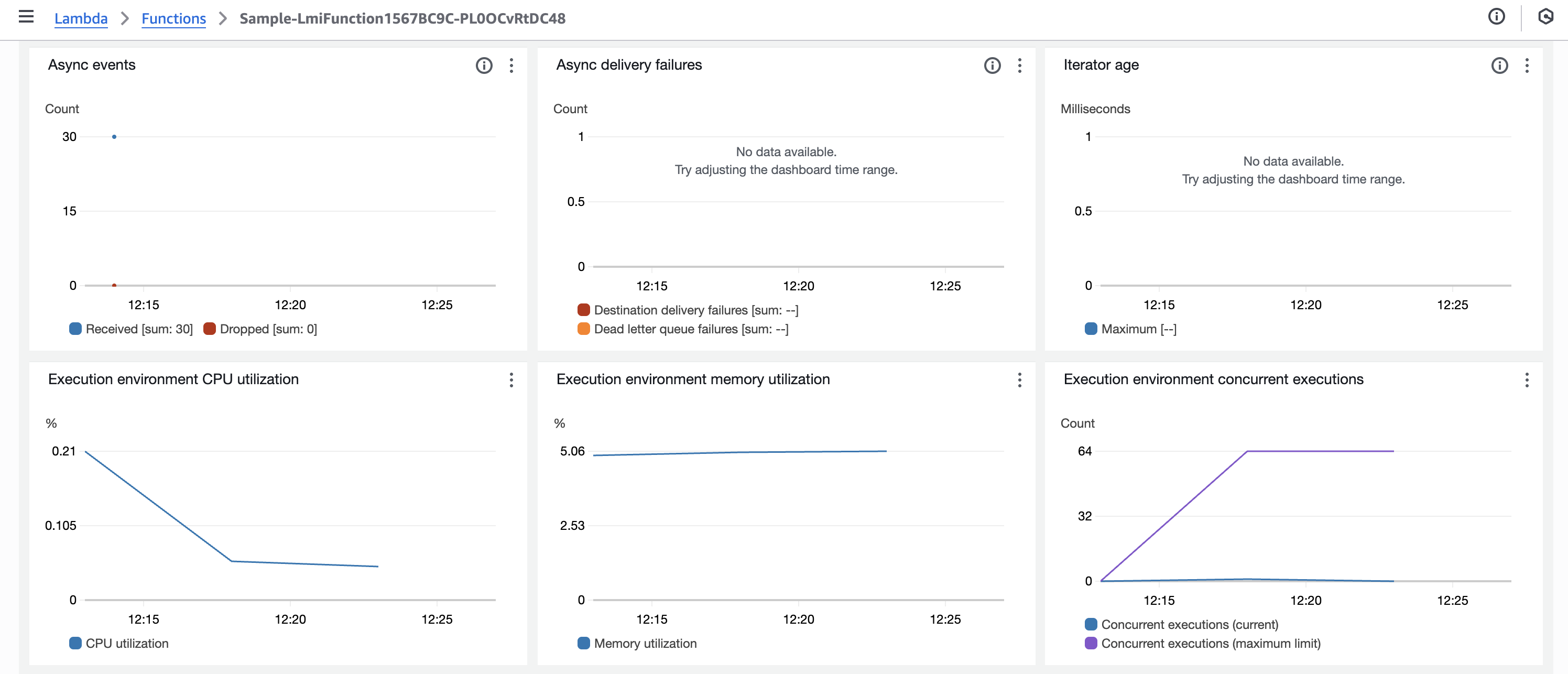Image resolution: width=1568 pixels, height=674 pixels.
Task: Toggle the Received series legend swatch
Action: [x=75, y=329]
